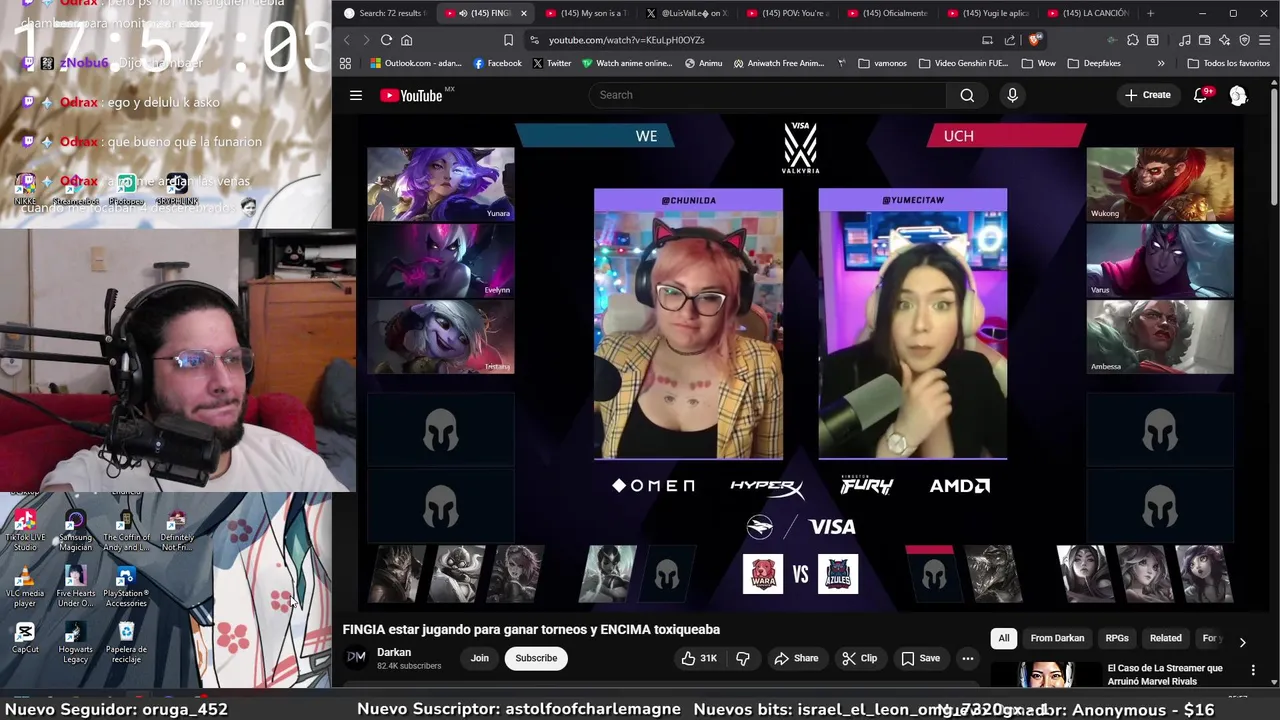Viewport: 1280px width, 720px height.
Task: Click the Subscribe button
Action: click(x=536, y=658)
